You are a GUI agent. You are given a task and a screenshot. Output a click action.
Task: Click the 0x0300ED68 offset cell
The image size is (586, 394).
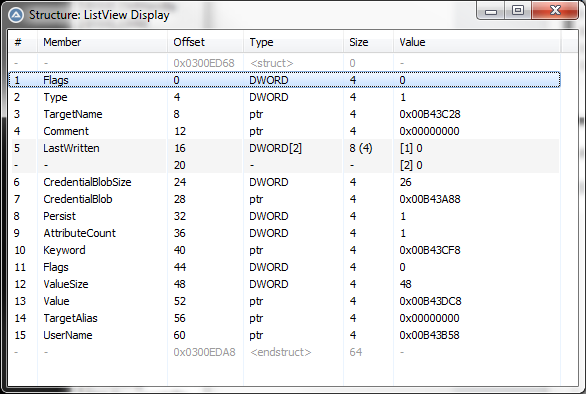click(204, 63)
